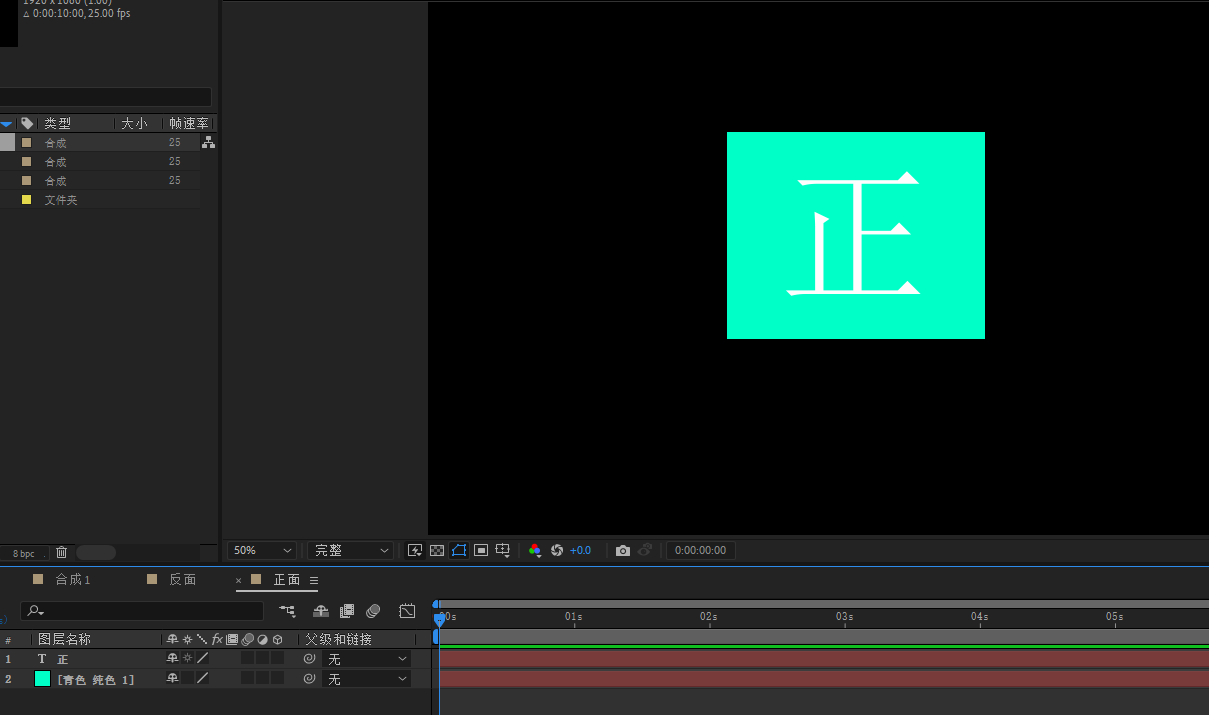Image resolution: width=1209 pixels, height=715 pixels.
Task: Sort project by 大小 column
Action: (x=134, y=124)
